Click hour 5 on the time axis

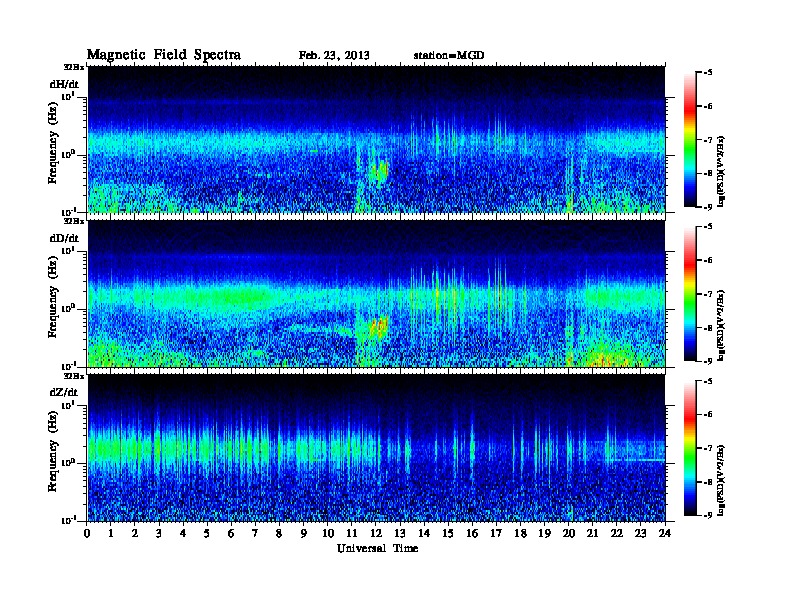pyautogui.click(x=207, y=533)
